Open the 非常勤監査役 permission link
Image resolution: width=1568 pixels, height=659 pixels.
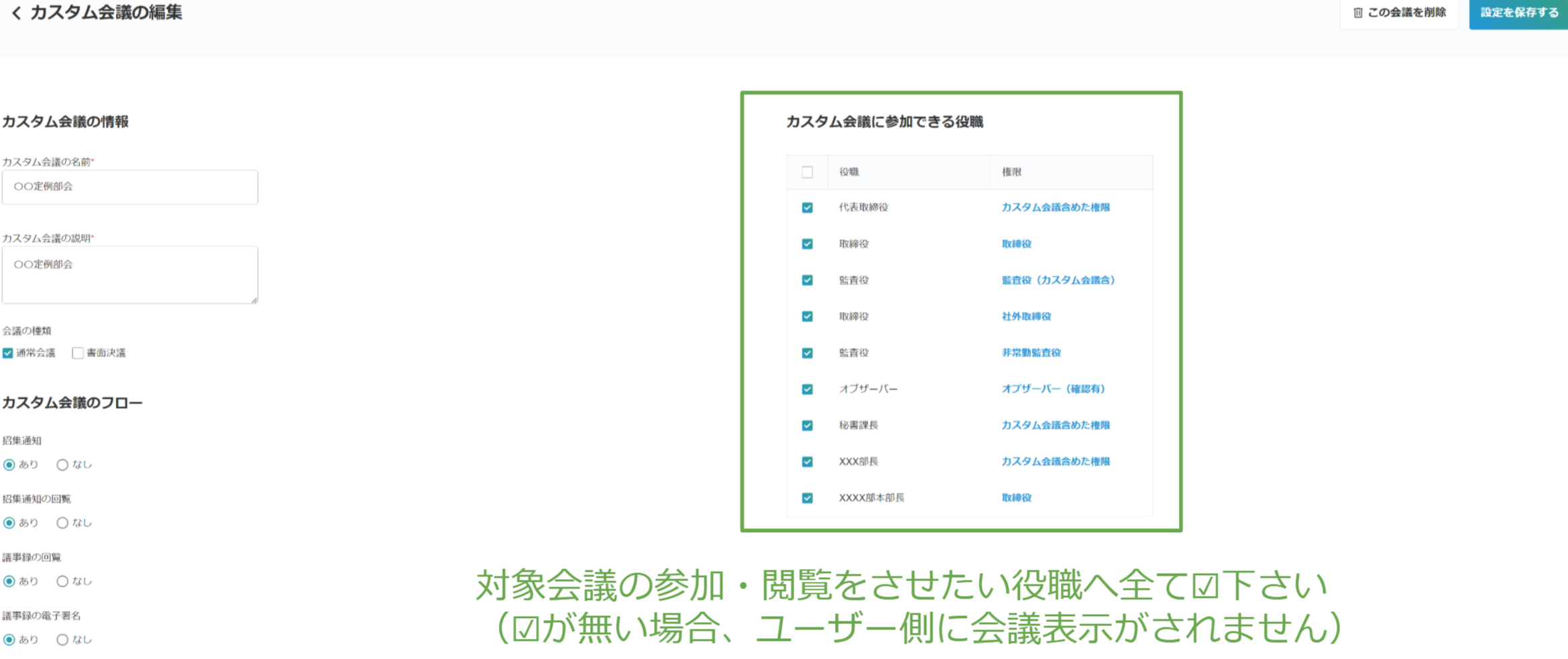click(1031, 352)
